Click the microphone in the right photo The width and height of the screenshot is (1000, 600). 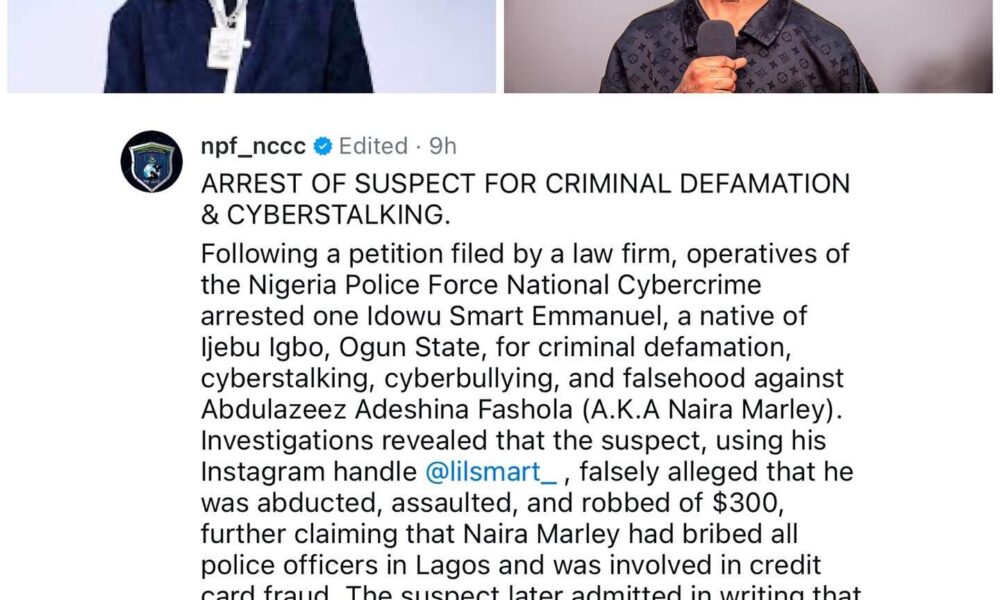(716, 40)
